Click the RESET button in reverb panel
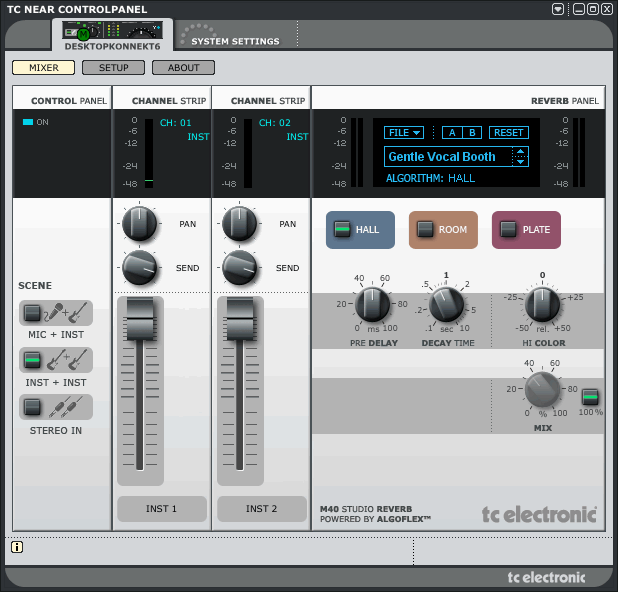Image resolution: width=618 pixels, height=592 pixels. [x=508, y=132]
